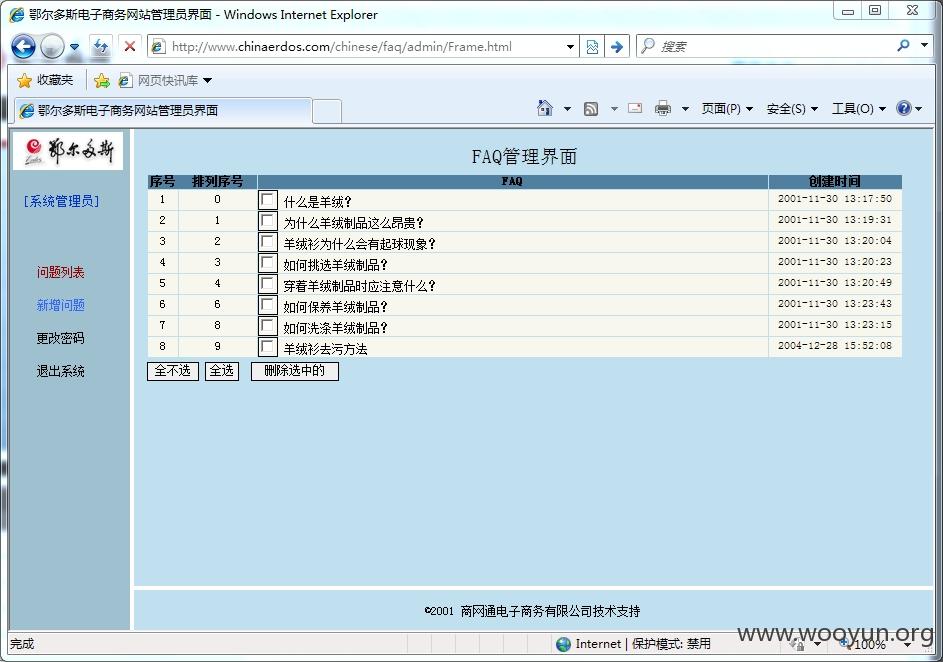Select the 鄂尔多斯电子商务网站管理员界面 tab
This screenshot has width=943, height=662.
(162, 111)
